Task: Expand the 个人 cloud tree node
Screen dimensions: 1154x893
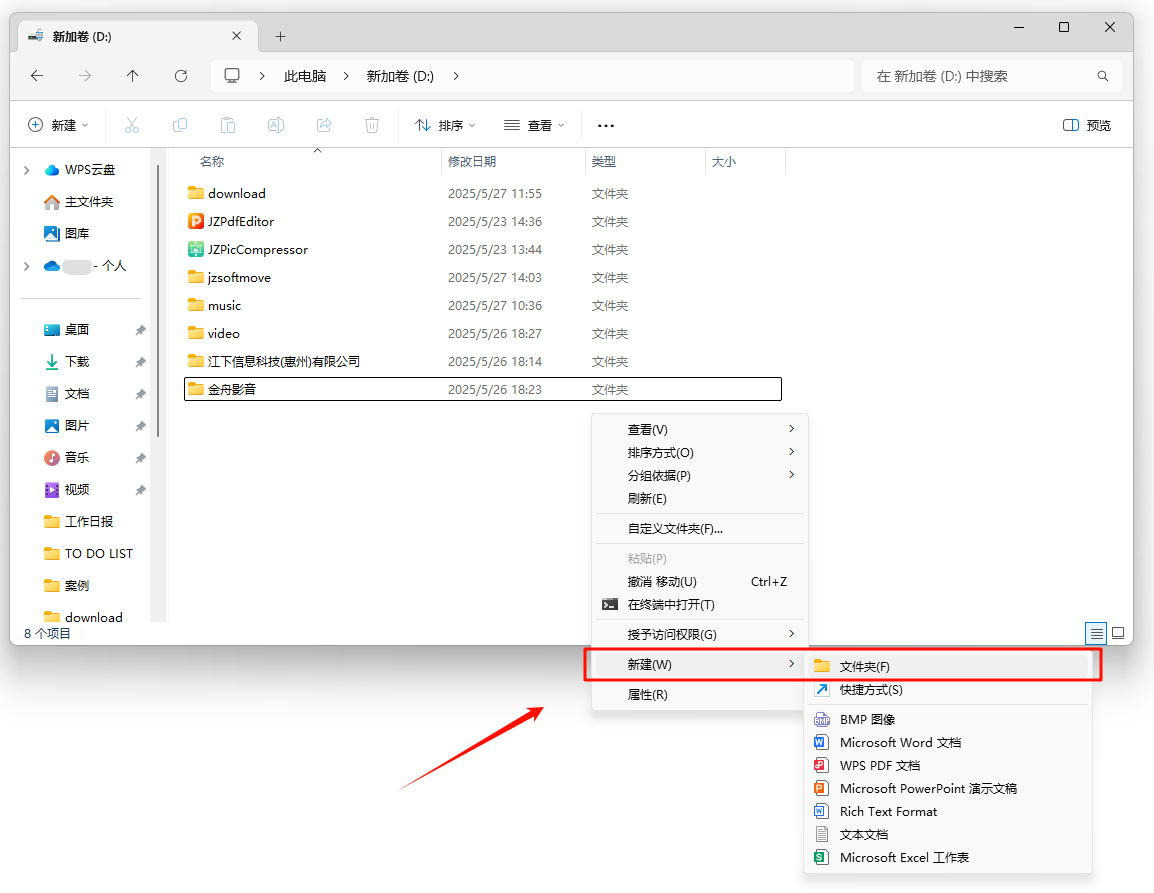Action: coord(26,266)
